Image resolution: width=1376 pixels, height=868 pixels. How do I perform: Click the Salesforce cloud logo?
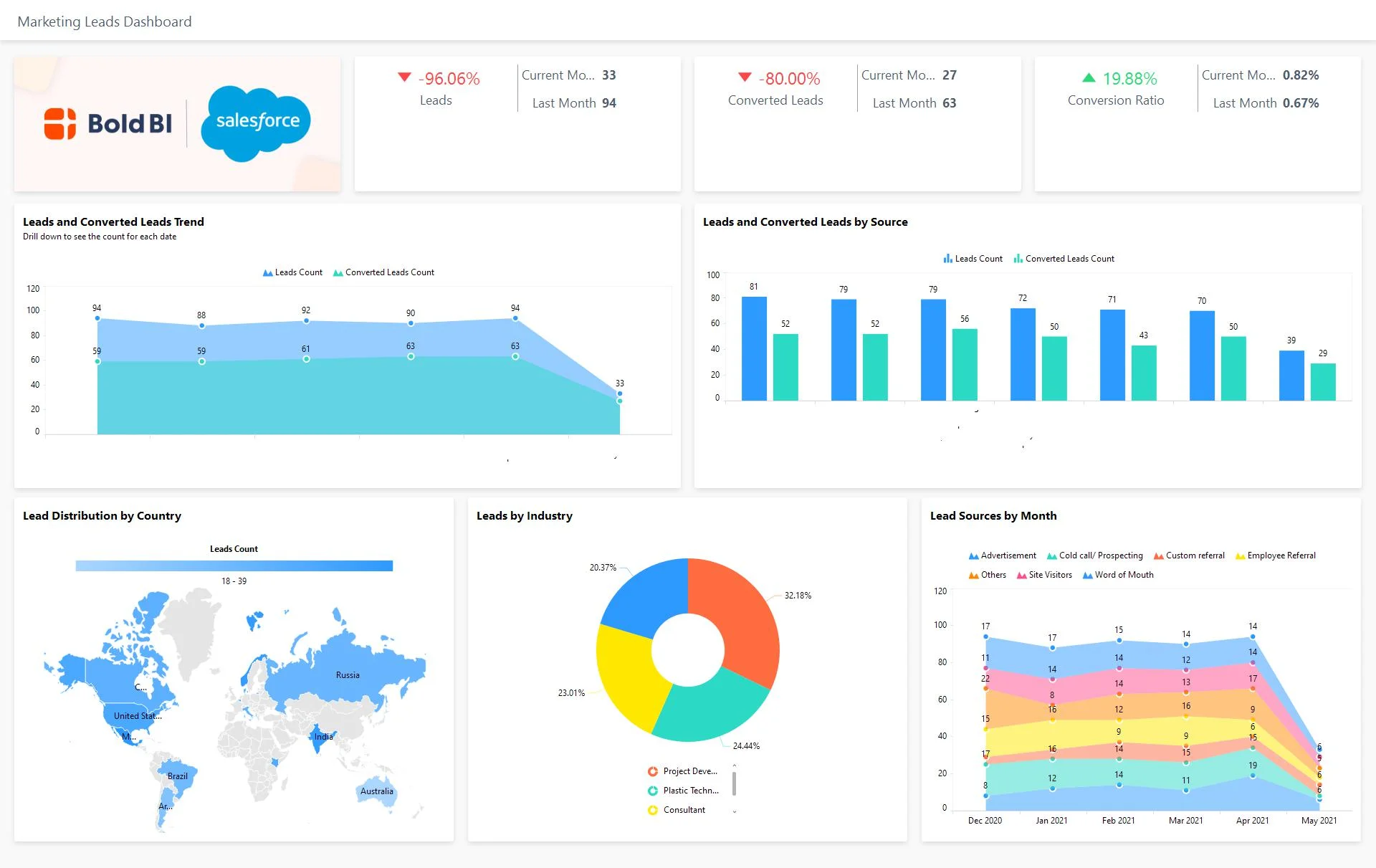(x=257, y=123)
